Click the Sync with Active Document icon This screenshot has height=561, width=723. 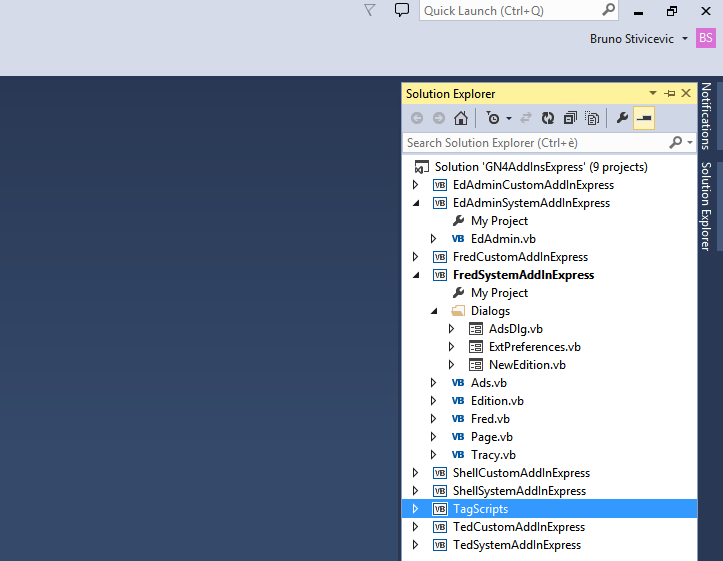(526, 118)
